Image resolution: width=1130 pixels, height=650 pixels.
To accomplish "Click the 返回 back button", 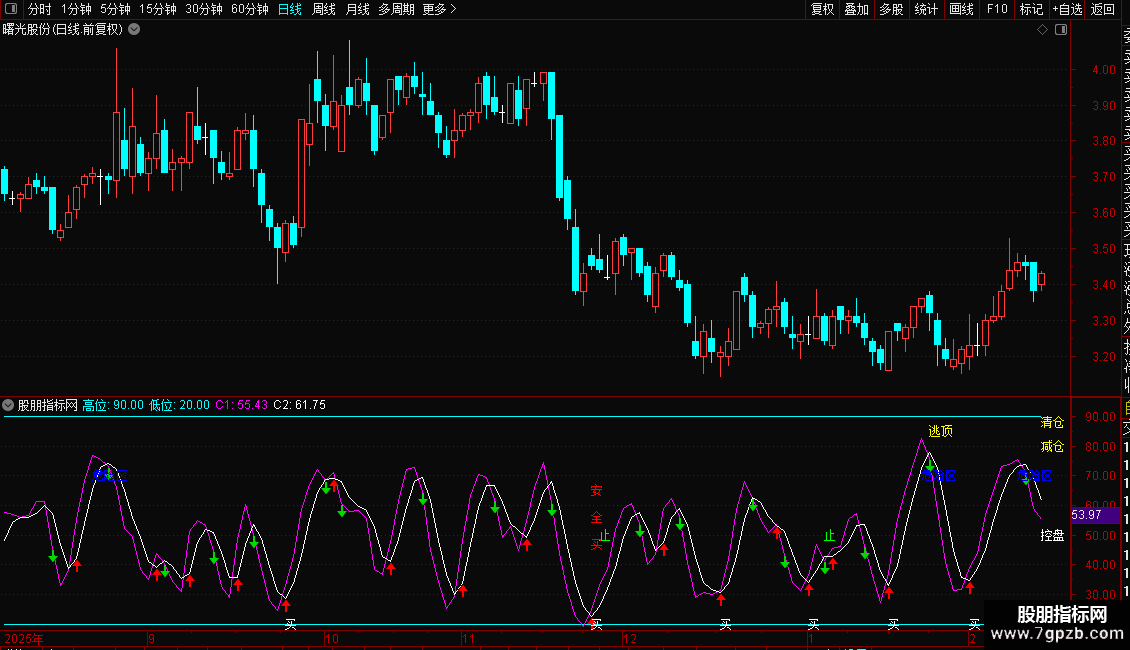I will (1103, 10).
